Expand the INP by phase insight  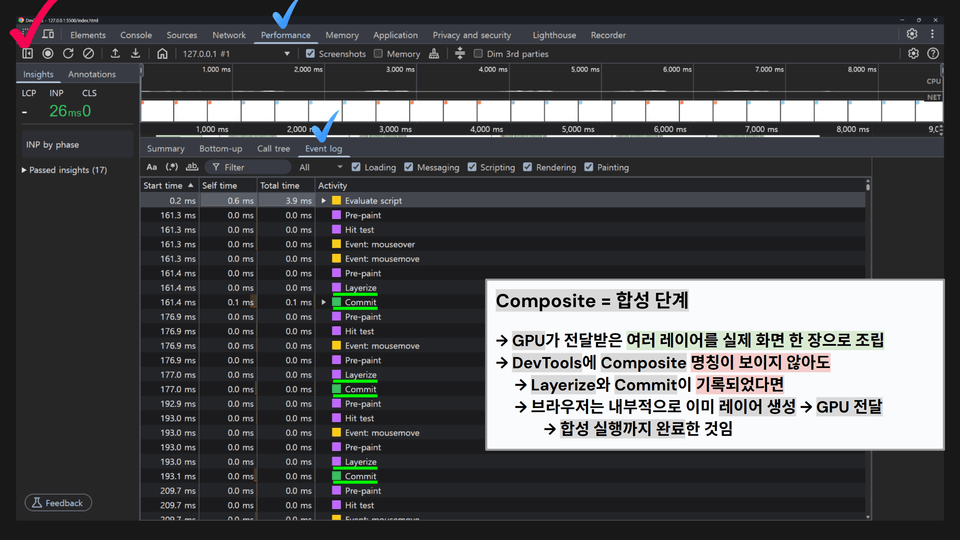pyautogui.click(x=77, y=145)
